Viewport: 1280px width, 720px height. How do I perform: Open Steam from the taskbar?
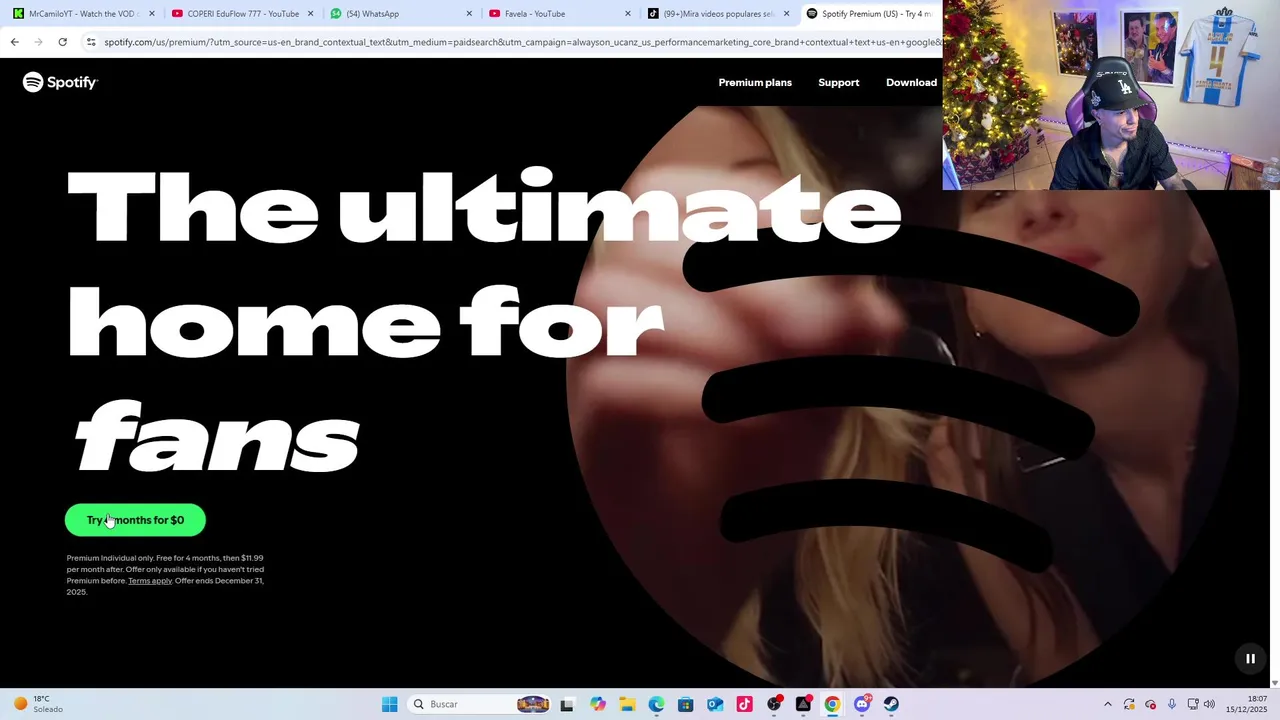pos(891,704)
